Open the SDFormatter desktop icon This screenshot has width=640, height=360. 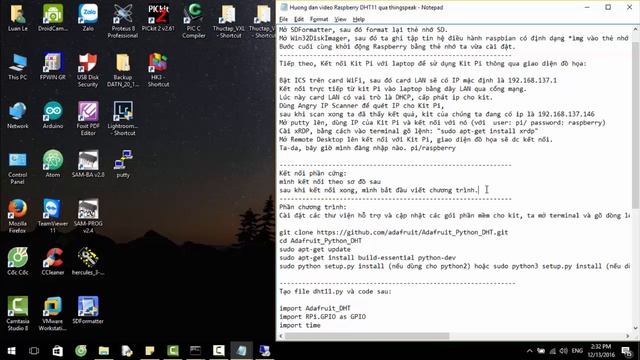[x=88, y=311]
